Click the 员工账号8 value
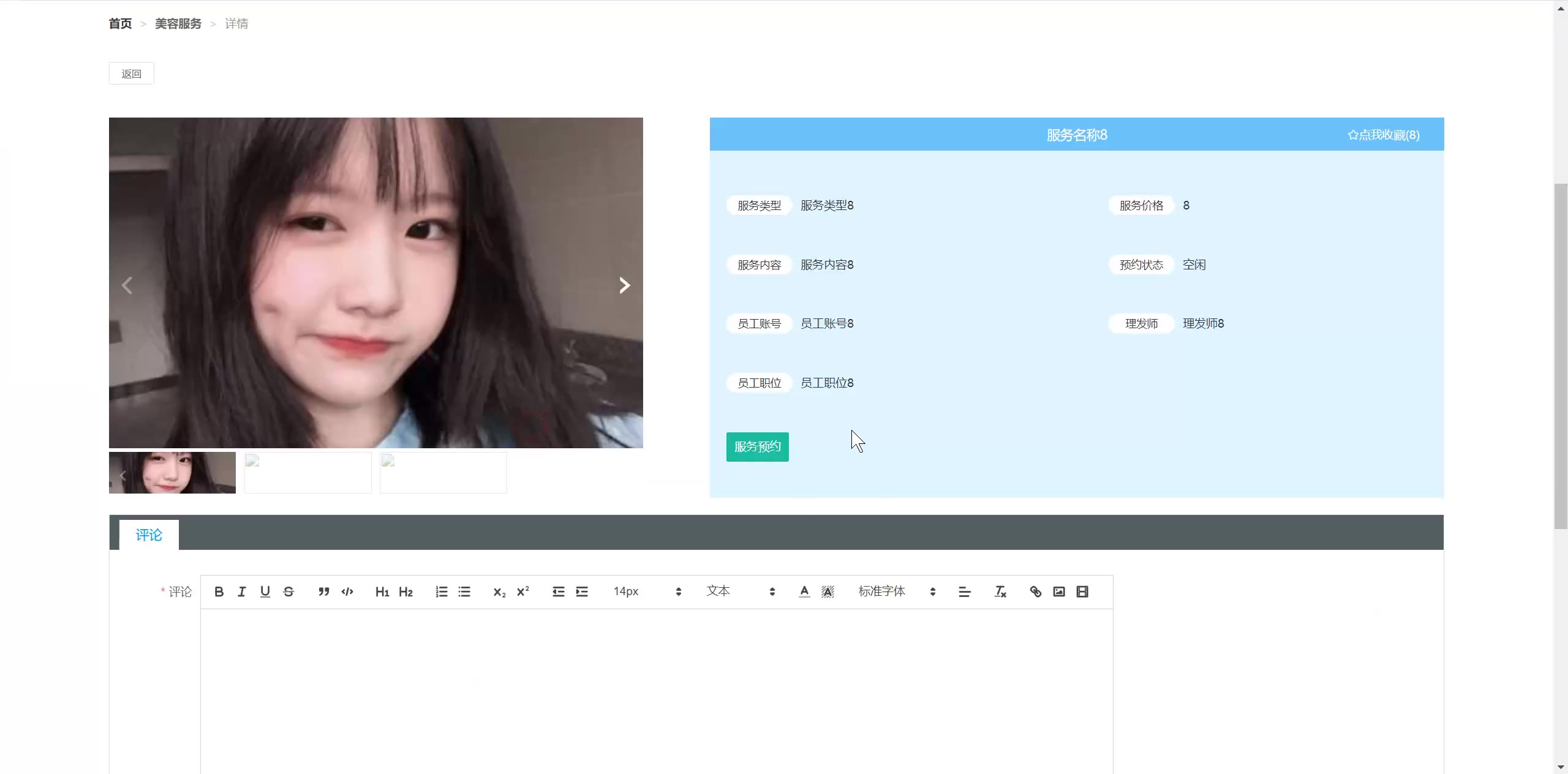Image resolution: width=1568 pixels, height=774 pixels. pos(827,324)
